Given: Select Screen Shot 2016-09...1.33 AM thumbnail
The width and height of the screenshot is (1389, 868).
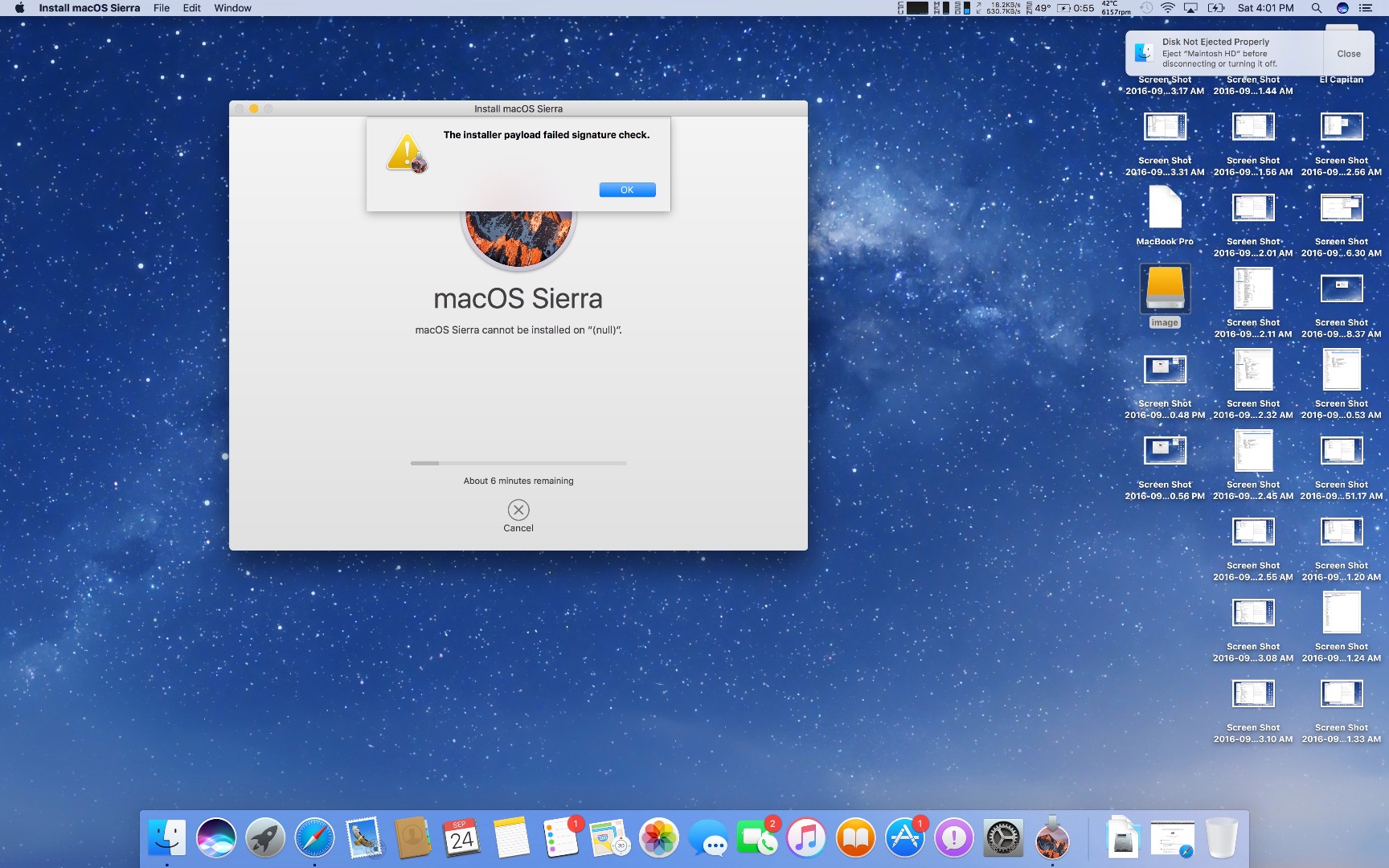Looking at the screenshot, I should [x=1342, y=693].
